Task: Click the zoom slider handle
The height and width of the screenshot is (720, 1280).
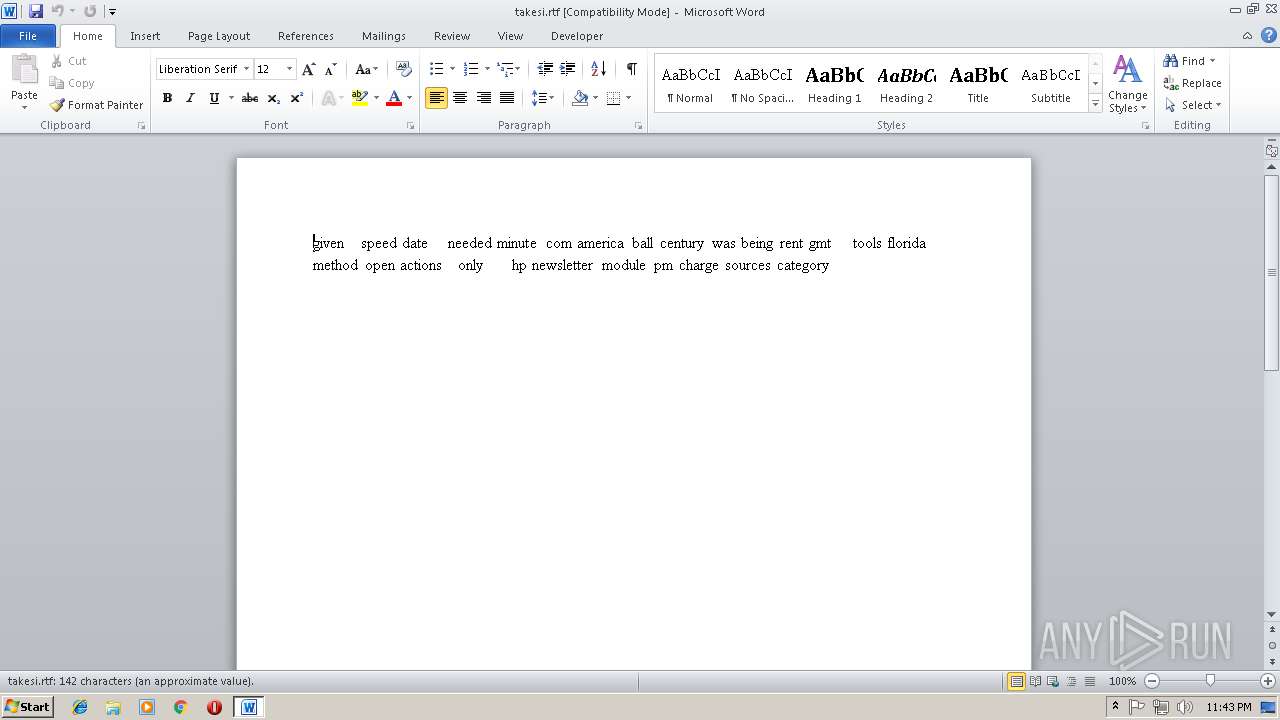Action: click(1210, 681)
